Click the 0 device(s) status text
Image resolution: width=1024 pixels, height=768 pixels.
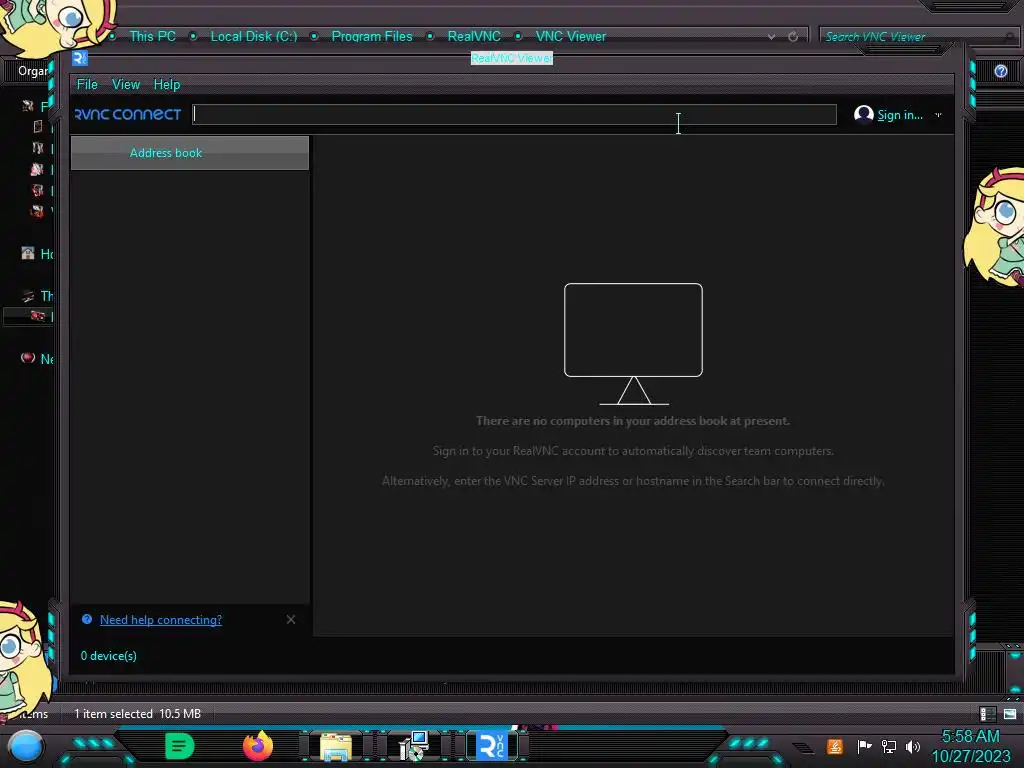tap(108, 656)
